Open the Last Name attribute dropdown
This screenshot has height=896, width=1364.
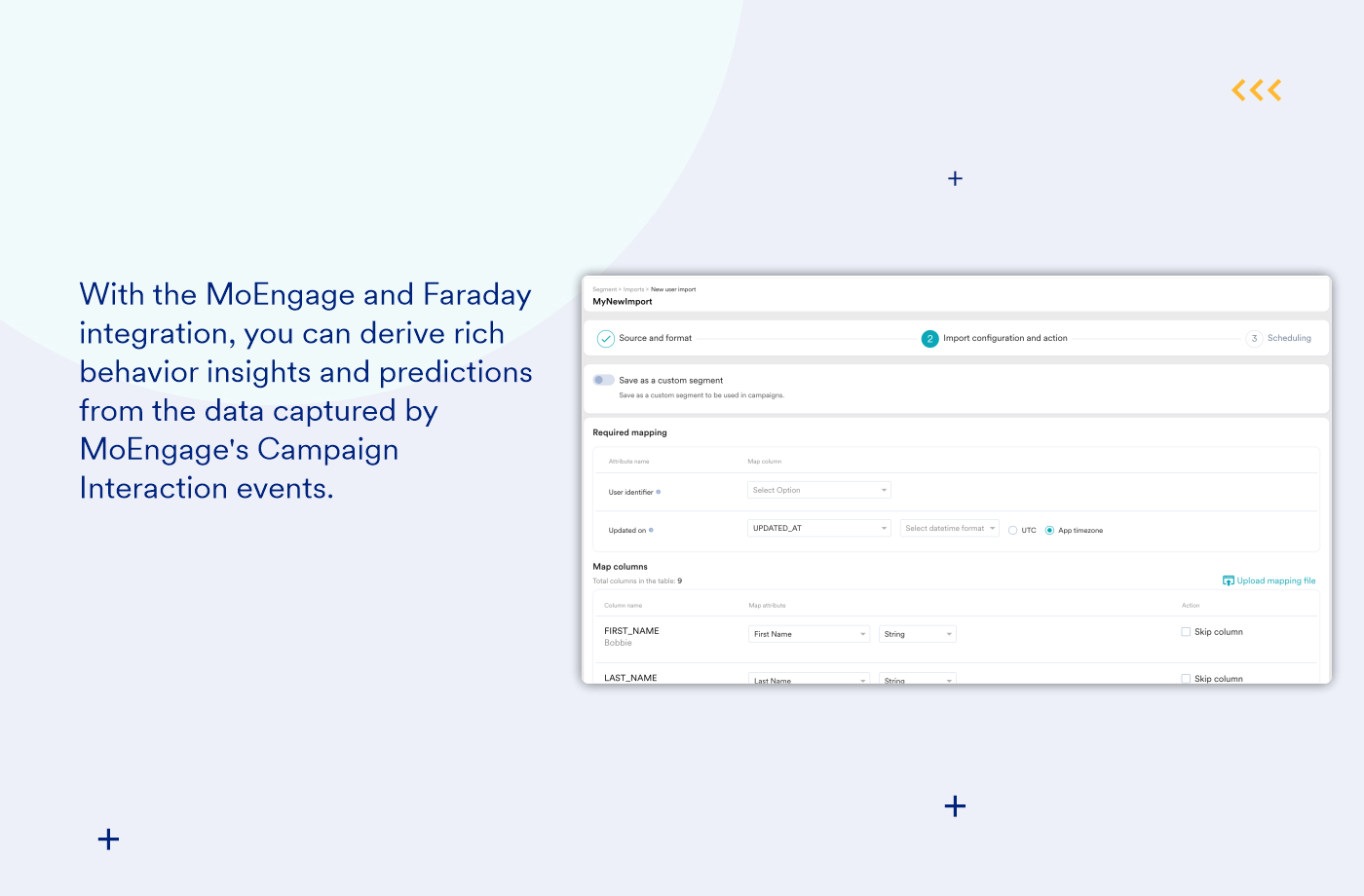[809, 679]
